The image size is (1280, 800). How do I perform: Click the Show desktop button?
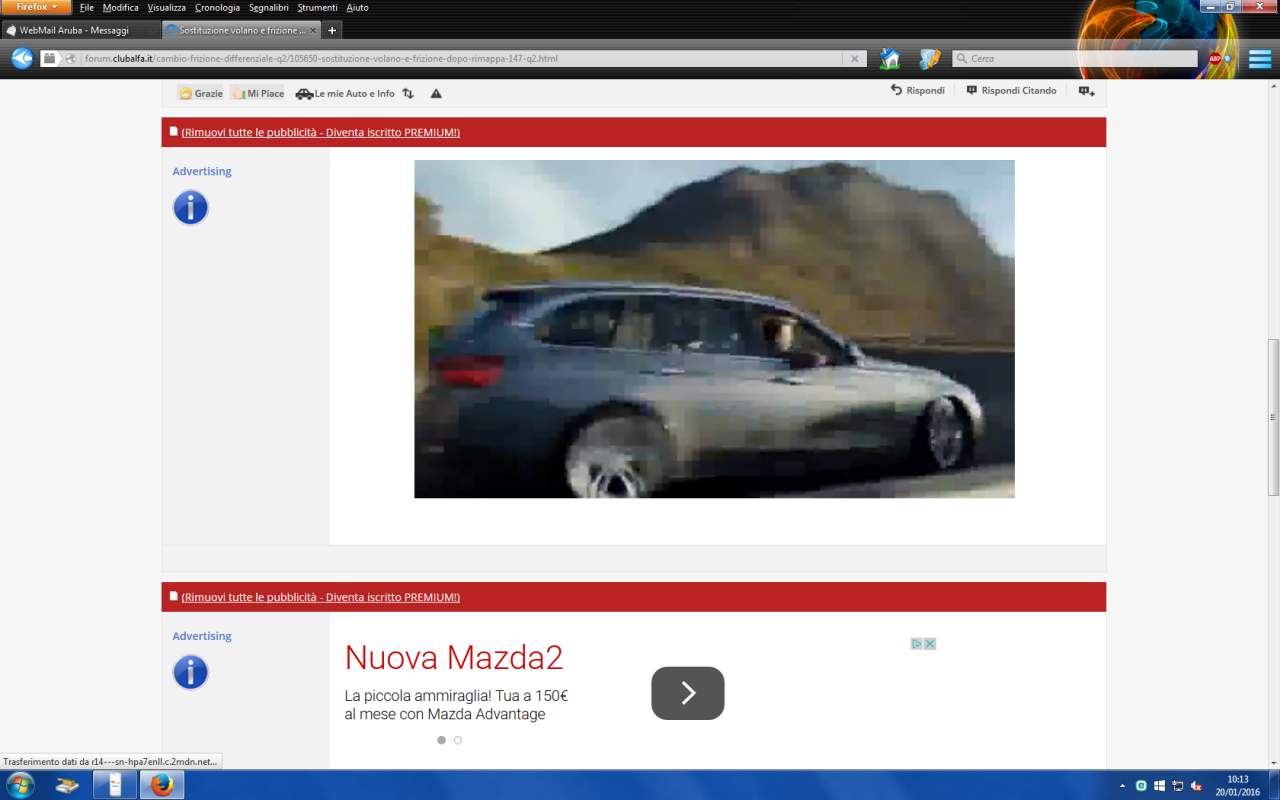(1274, 785)
